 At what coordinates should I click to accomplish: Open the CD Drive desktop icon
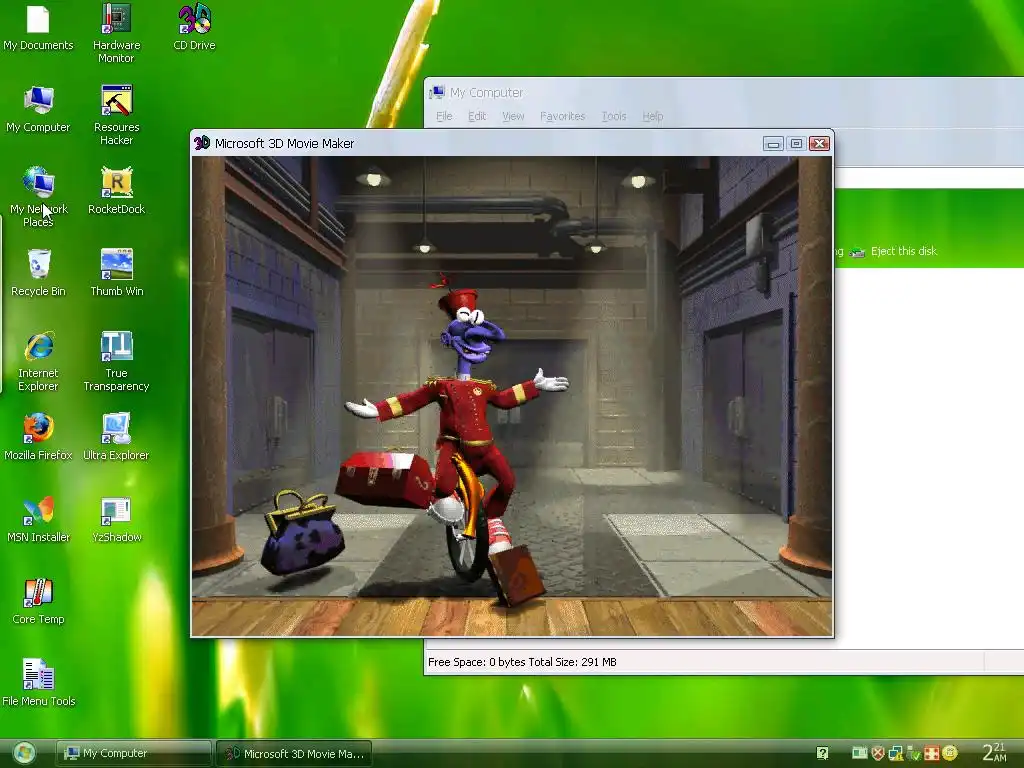194,27
